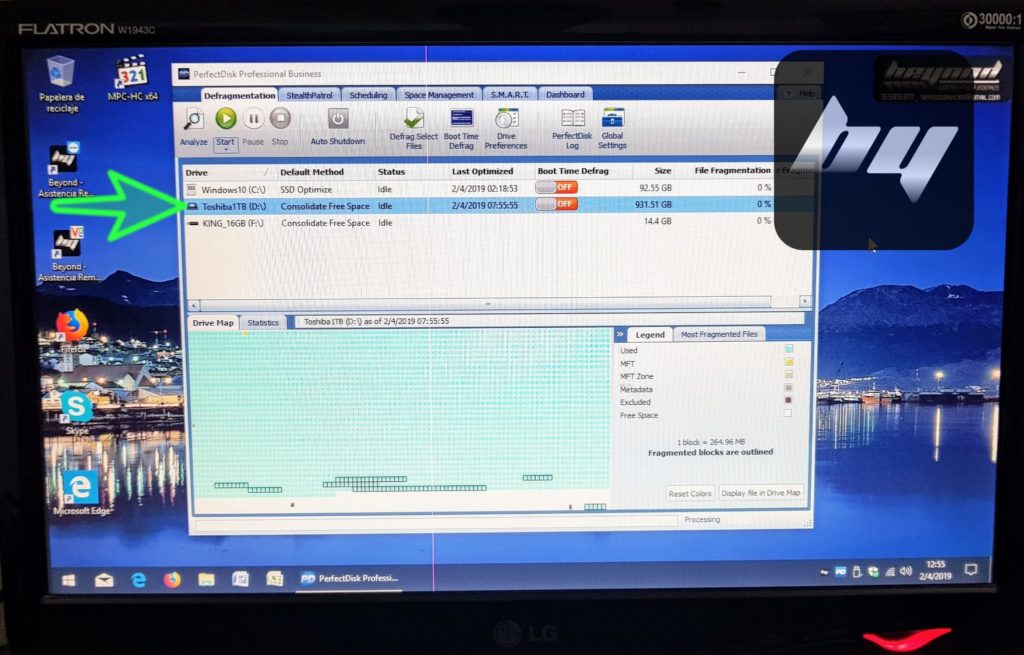
Task: Open the Scheduling tab
Action: [368, 95]
